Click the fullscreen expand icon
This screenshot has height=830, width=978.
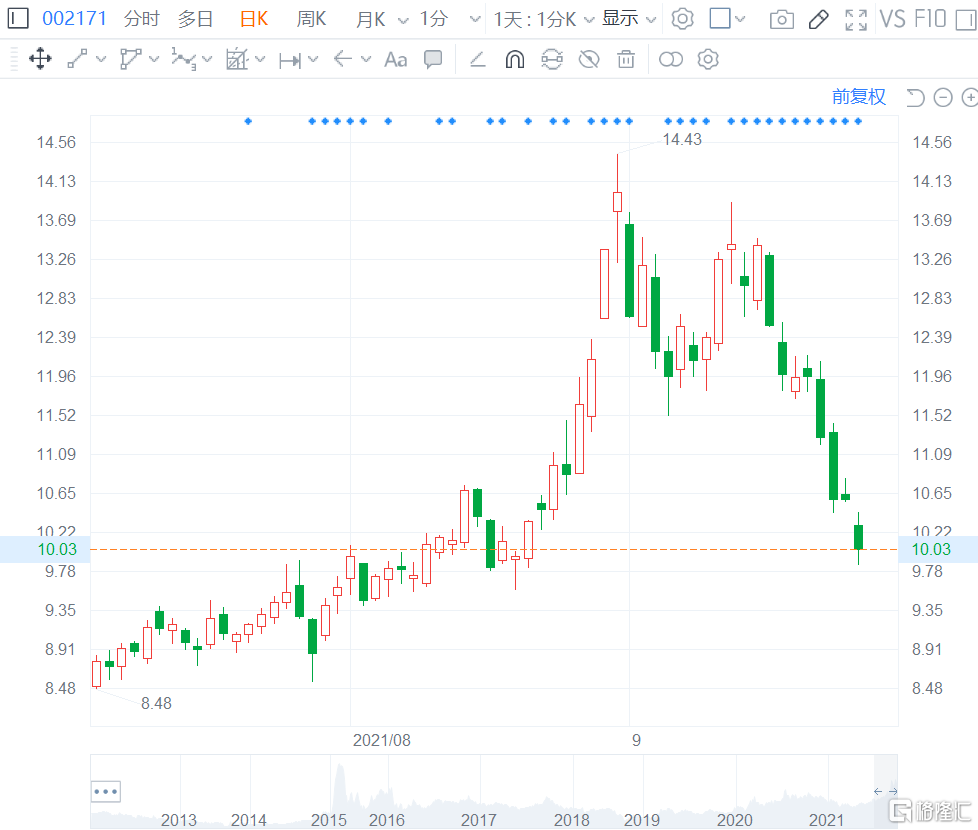(856, 19)
